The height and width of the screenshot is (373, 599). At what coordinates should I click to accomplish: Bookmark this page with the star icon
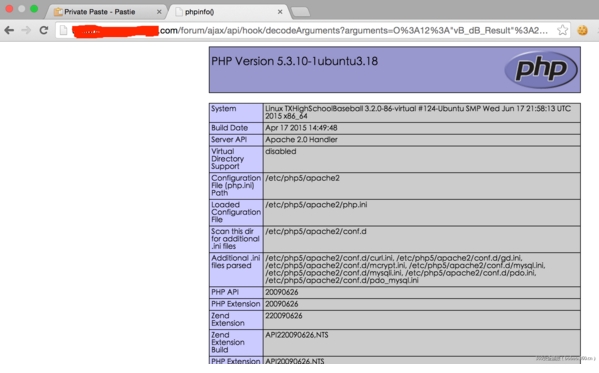pyautogui.click(x=562, y=30)
